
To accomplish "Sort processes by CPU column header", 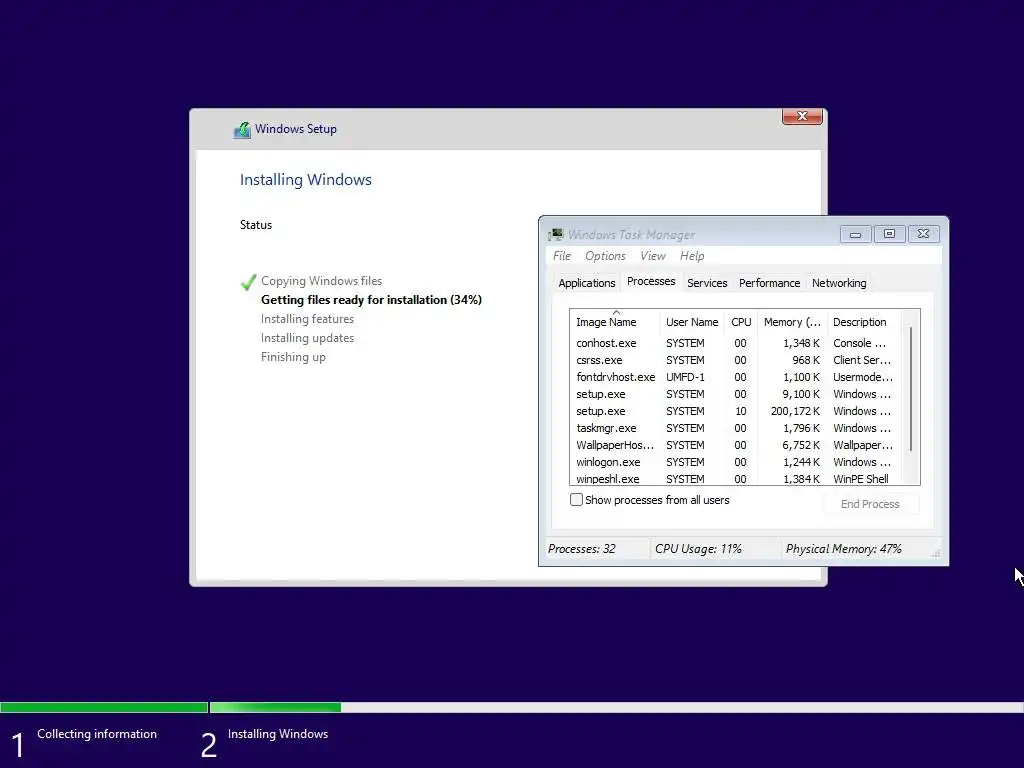I will [741, 322].
